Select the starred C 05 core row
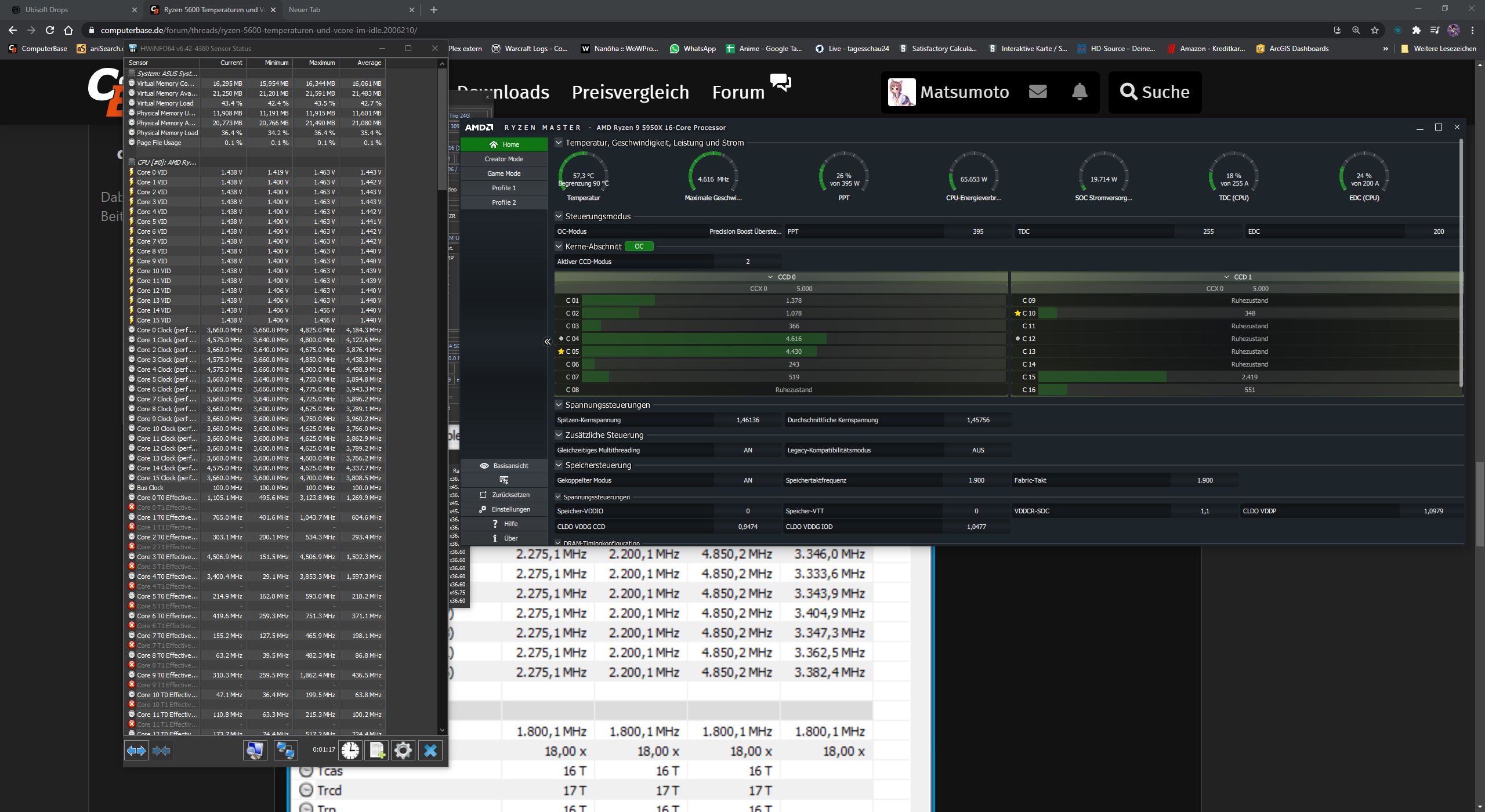Viewport: 1485px width, 812px height. point(572,351)
